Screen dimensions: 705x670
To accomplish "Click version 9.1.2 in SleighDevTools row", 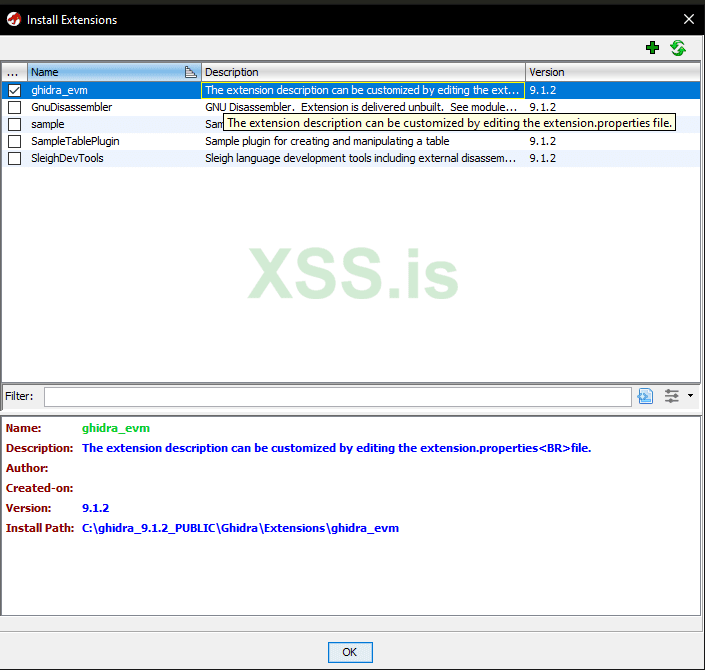I will [543, 159].
